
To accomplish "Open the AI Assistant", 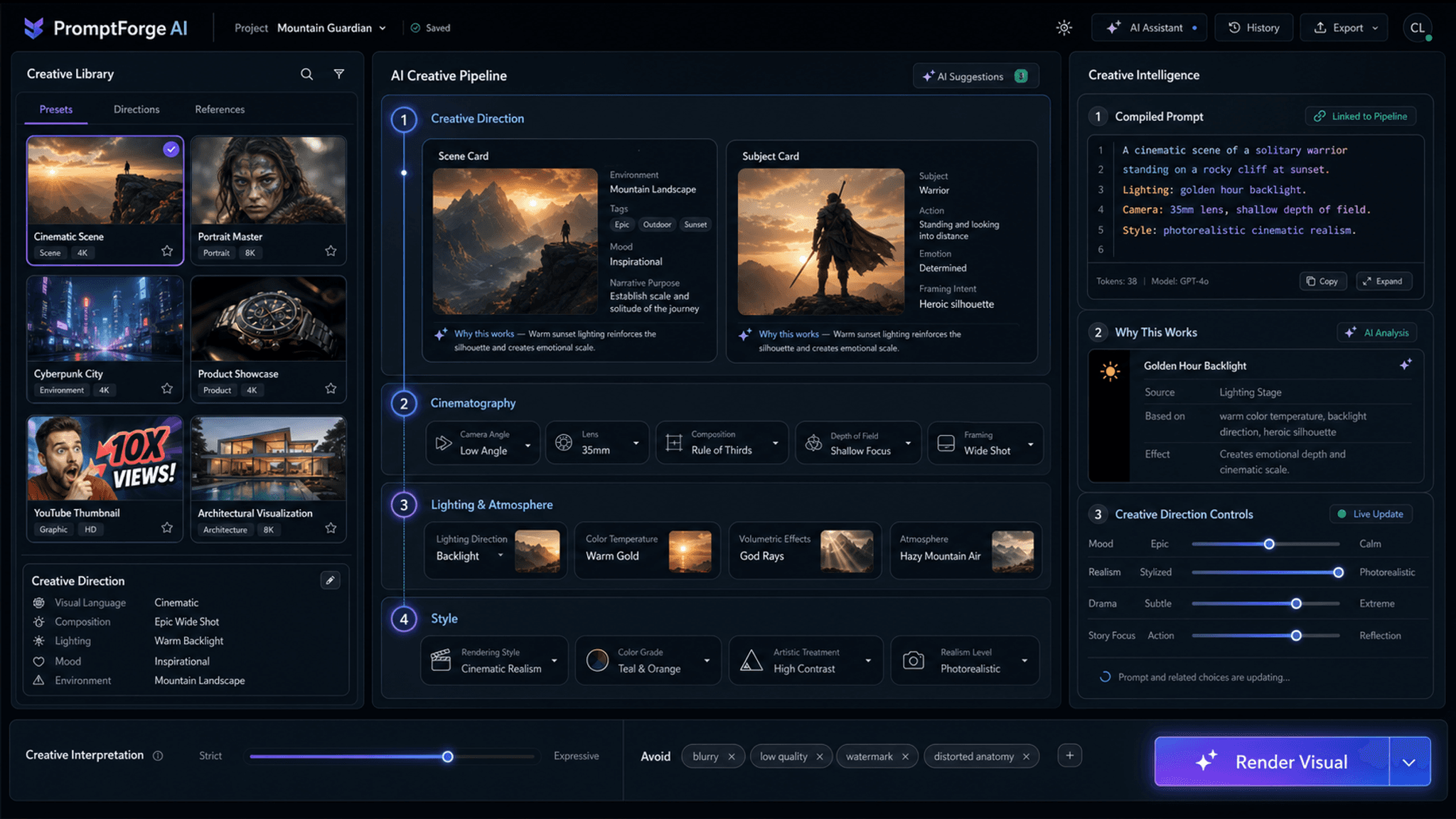I will [x=1149, y=28].
